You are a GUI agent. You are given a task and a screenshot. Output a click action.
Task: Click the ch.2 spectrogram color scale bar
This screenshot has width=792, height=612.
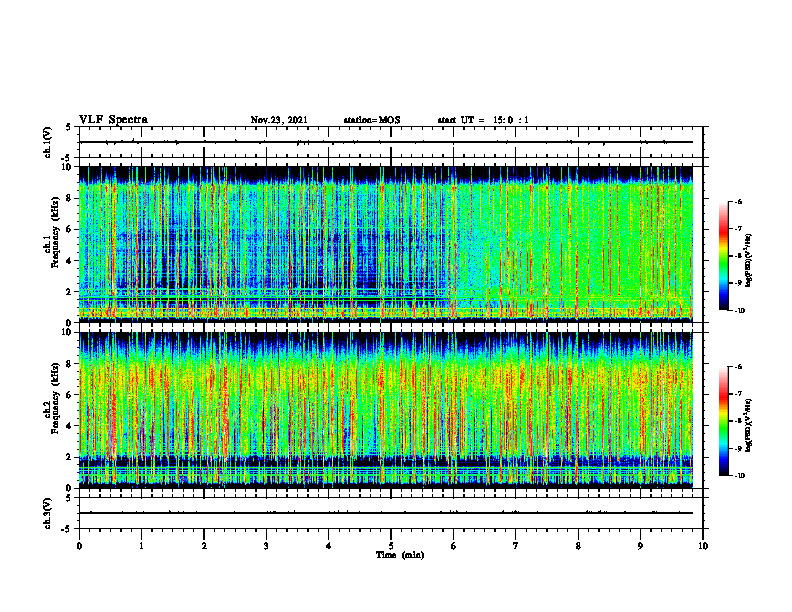pos(723,421)
